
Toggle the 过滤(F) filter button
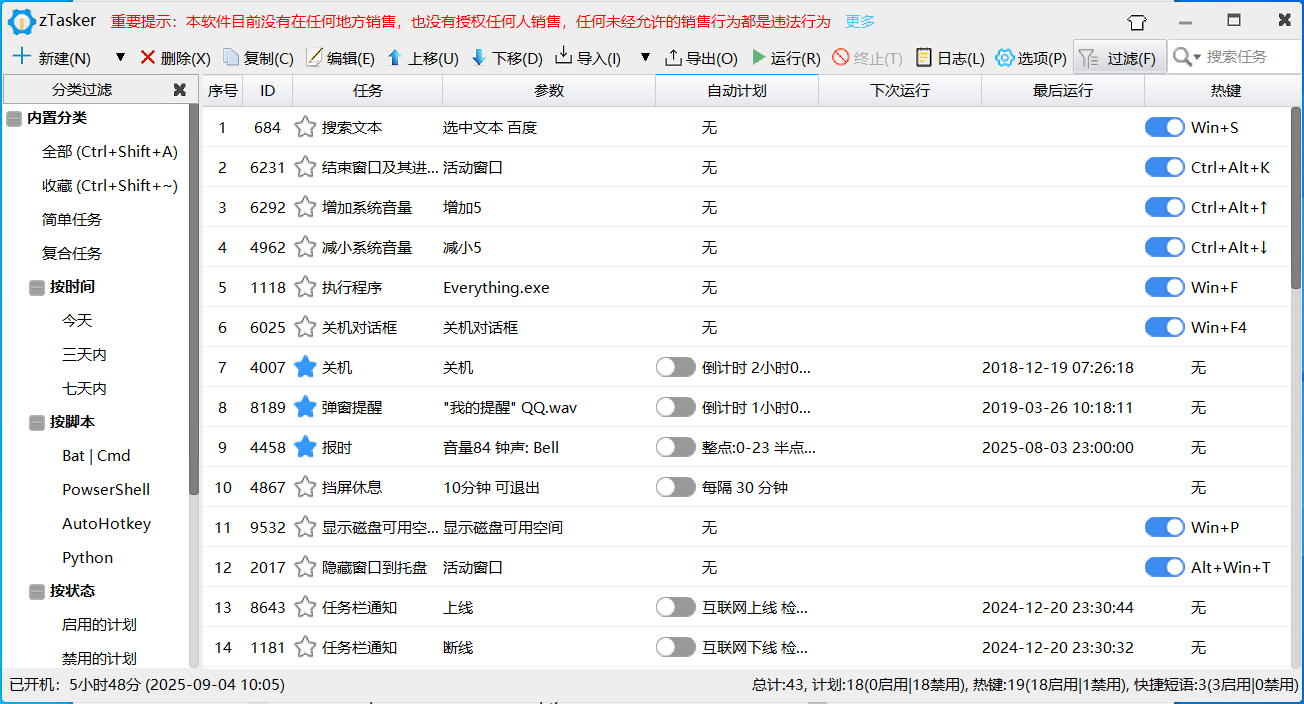[1119, 58]
